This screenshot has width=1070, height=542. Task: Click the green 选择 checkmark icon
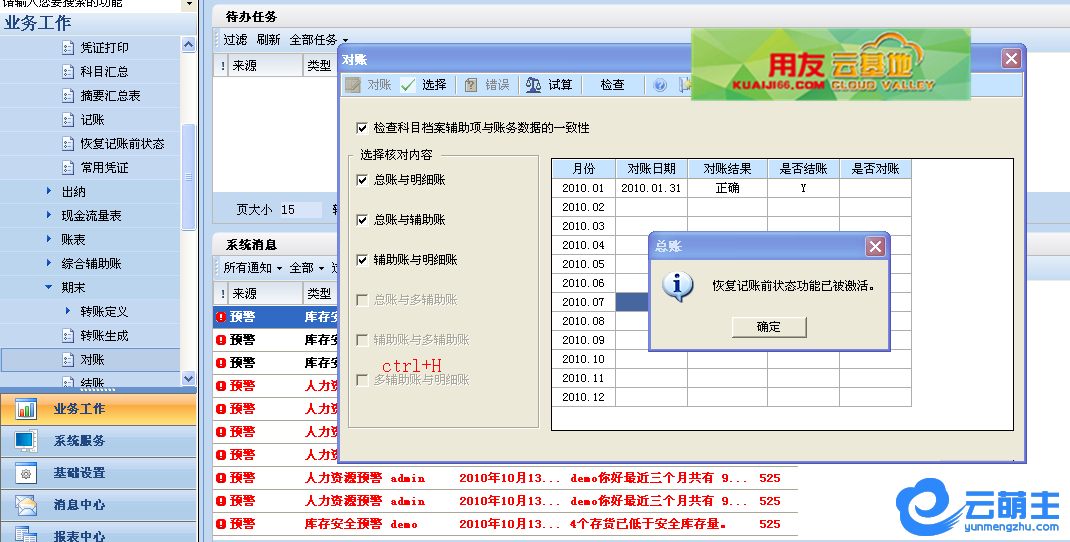click(408, 85)
